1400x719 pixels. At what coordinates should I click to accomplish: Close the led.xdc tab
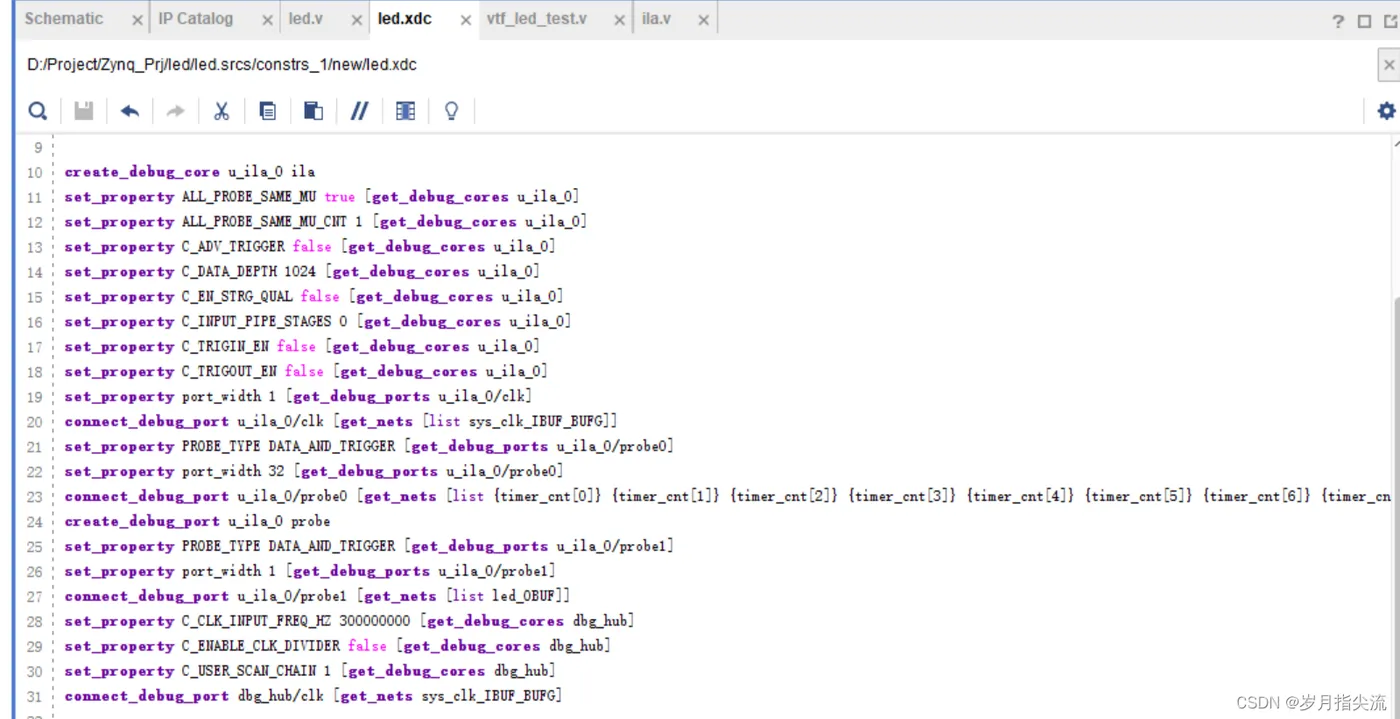coord(465,21)
